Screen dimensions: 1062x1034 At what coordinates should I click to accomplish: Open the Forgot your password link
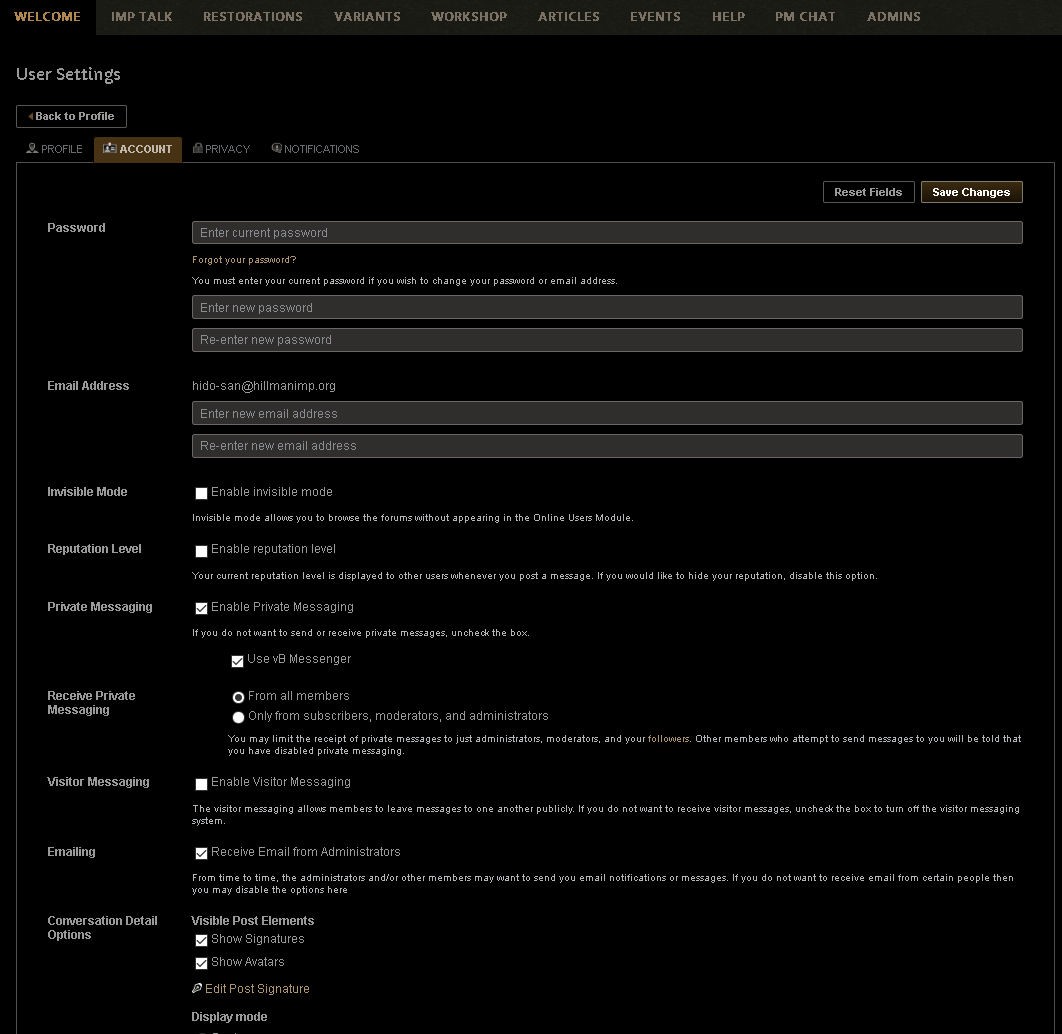click(244, 260)
